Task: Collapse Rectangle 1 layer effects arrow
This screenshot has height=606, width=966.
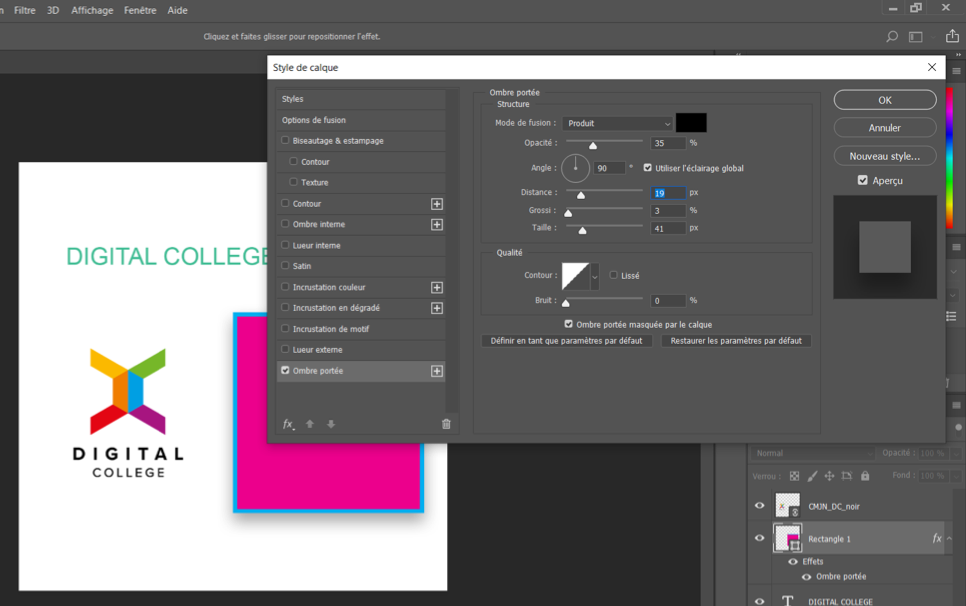Action: click(x=949, y=538)
